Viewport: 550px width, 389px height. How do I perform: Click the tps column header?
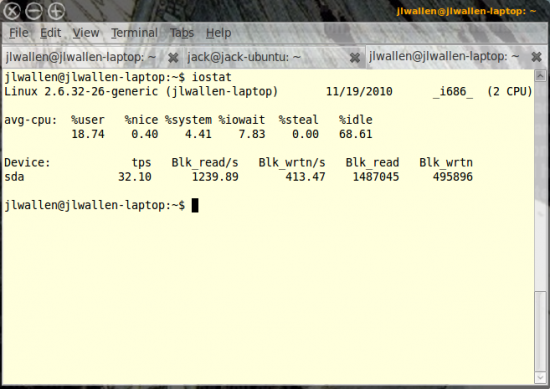[141, 163]
